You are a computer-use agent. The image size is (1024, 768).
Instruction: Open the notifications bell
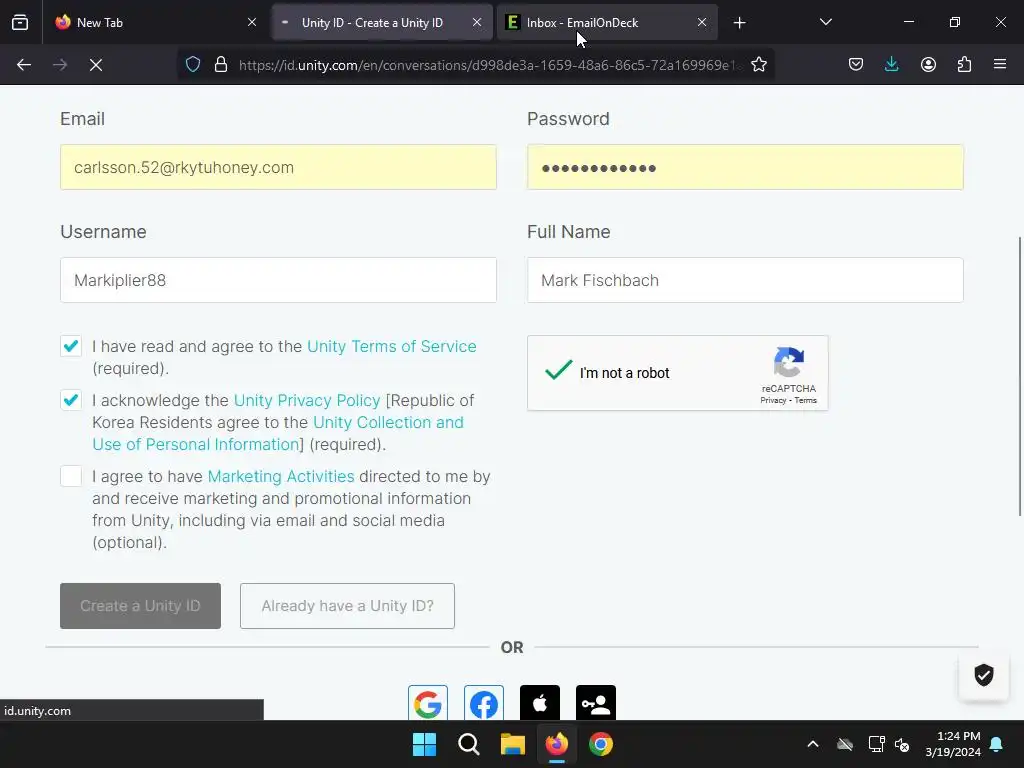click(997, 744)
